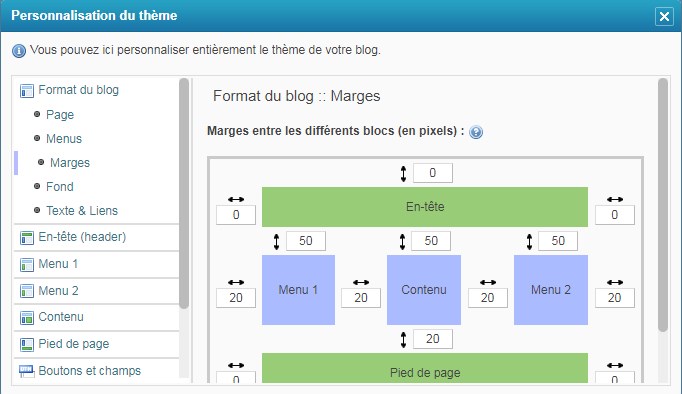Open Texte & Liens settings
Viewport: 682px width, 394px height.
[x=82, y=210]
